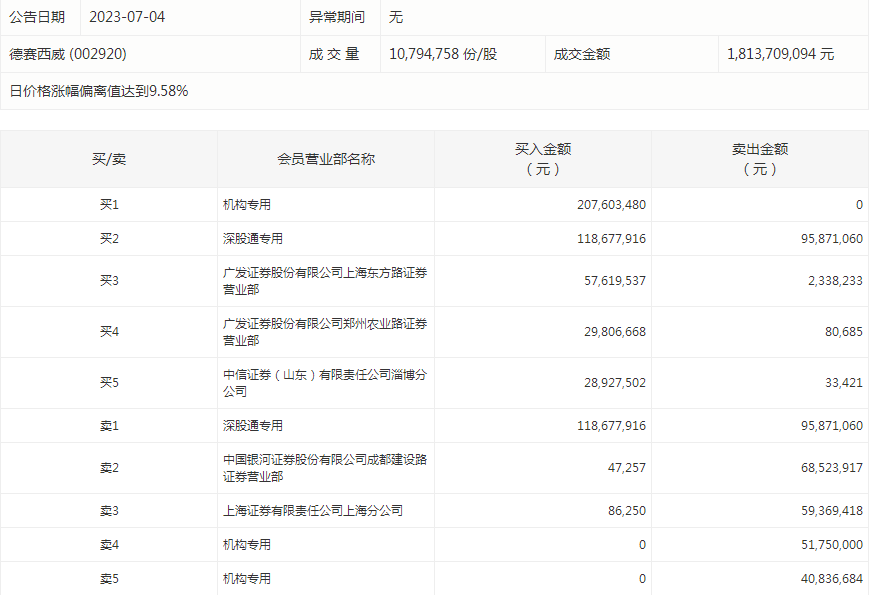Viewport: 869px width, 595px height.
Task: Click the 买5 row label
Action: (x=109, y=382)
